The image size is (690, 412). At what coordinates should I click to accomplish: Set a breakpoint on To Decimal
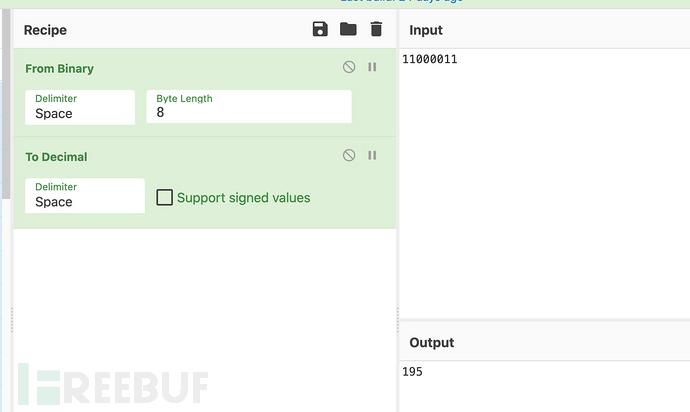[372, 155]
